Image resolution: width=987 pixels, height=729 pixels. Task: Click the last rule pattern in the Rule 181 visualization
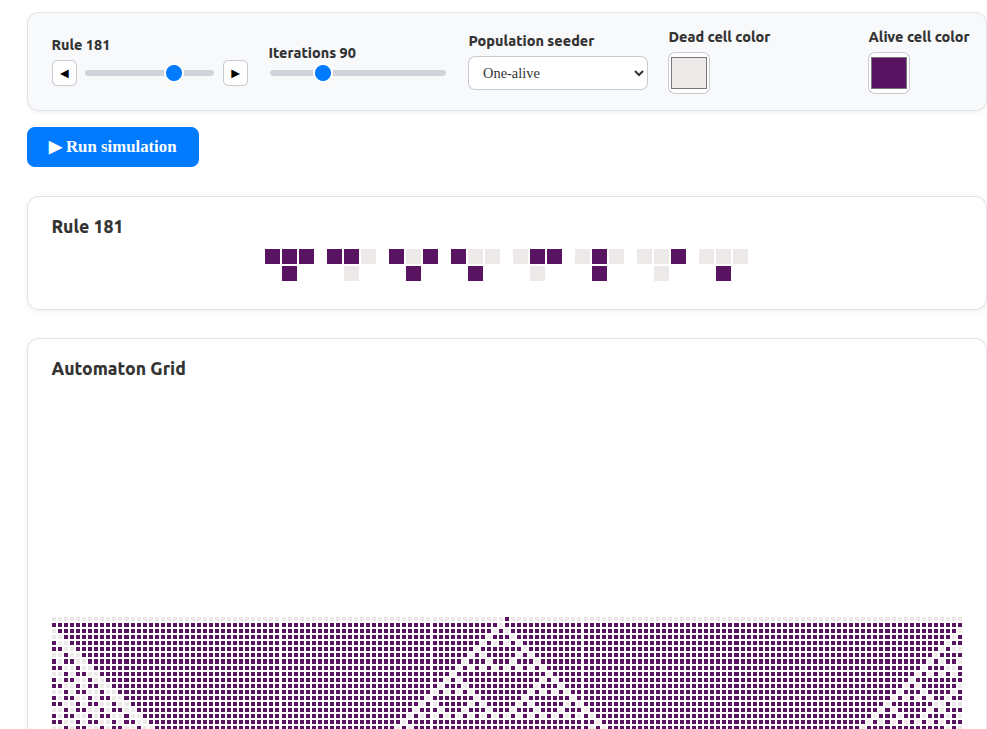tap(723, 256)
